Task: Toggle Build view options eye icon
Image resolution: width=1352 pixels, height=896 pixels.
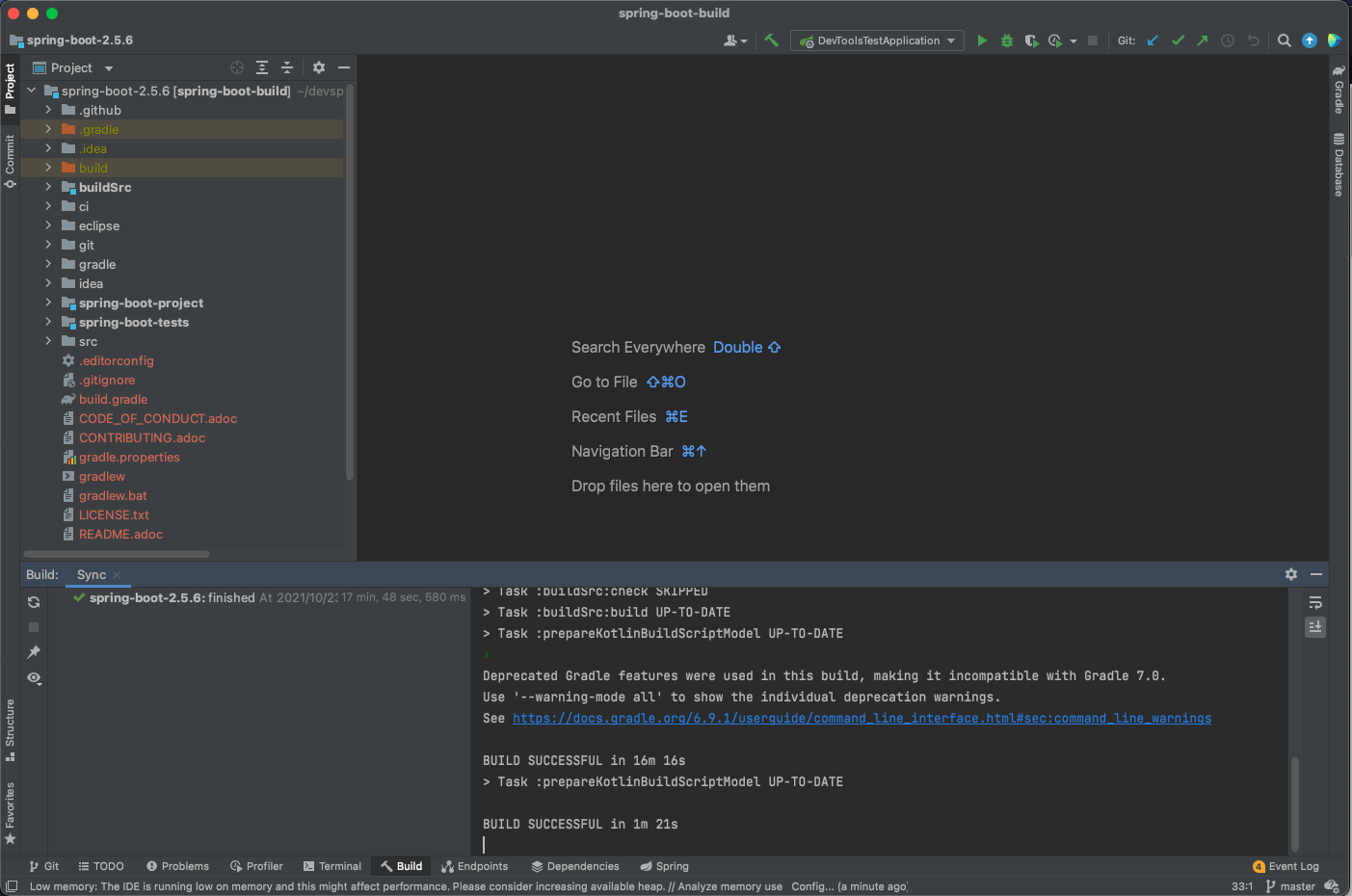Action: (x=34, y=678)
